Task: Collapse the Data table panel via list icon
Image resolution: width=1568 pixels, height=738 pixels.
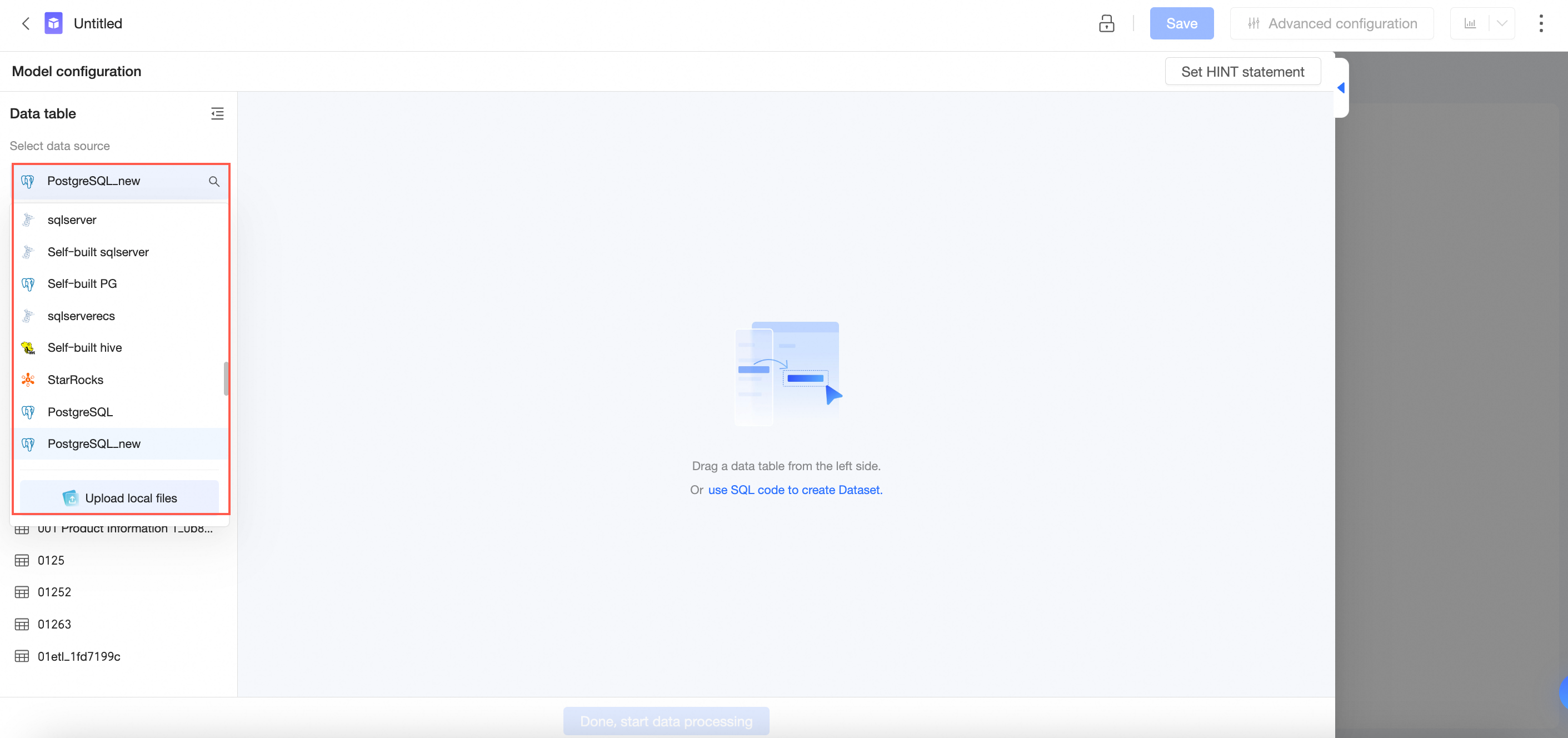Action: (x=217, y=113)
